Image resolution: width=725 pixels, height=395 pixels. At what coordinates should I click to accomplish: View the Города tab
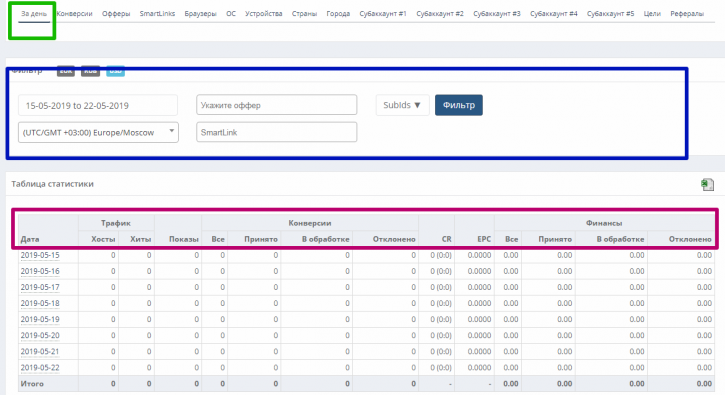point(338,14)
